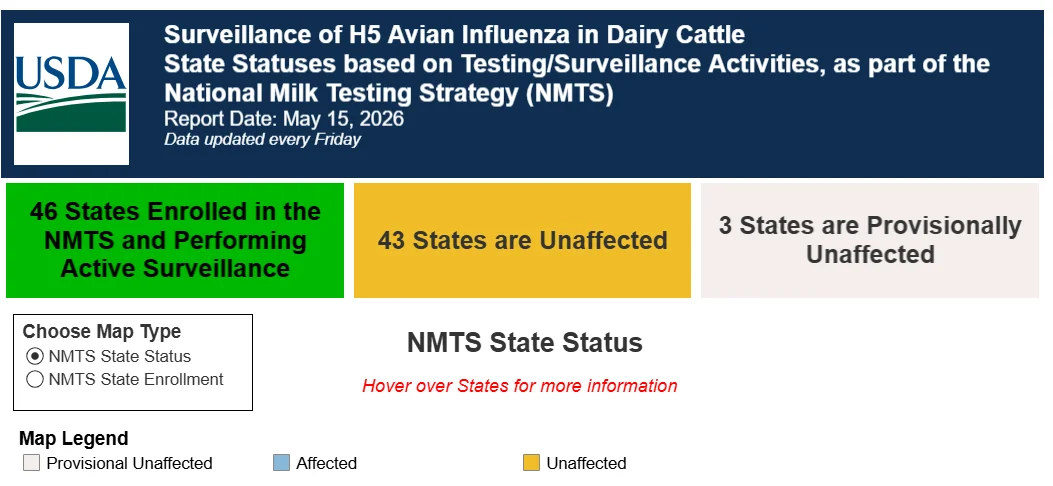Click the 43 States are Unaffected tile

pos(522,240)
